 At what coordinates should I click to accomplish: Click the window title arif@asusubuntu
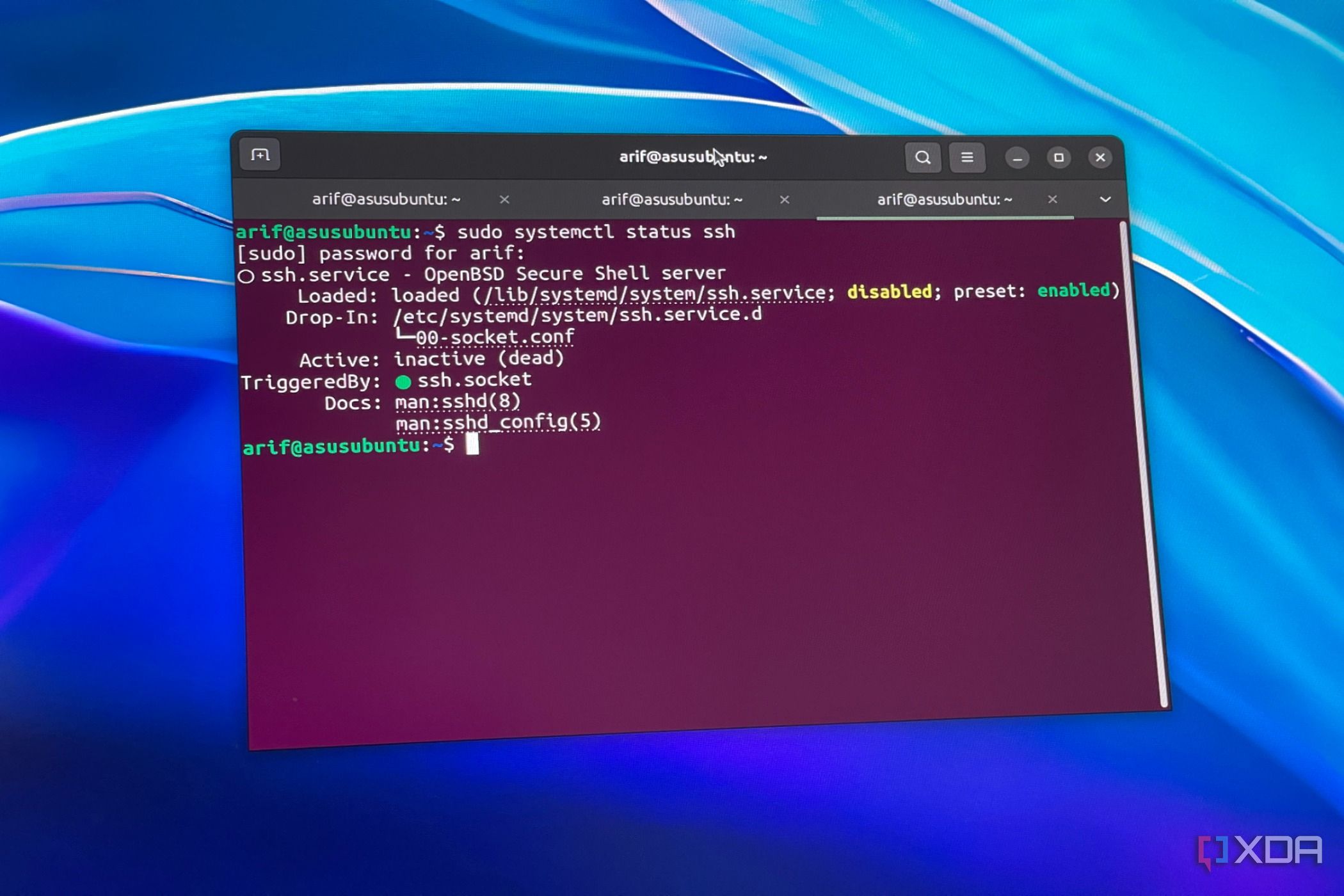(692, 157)
